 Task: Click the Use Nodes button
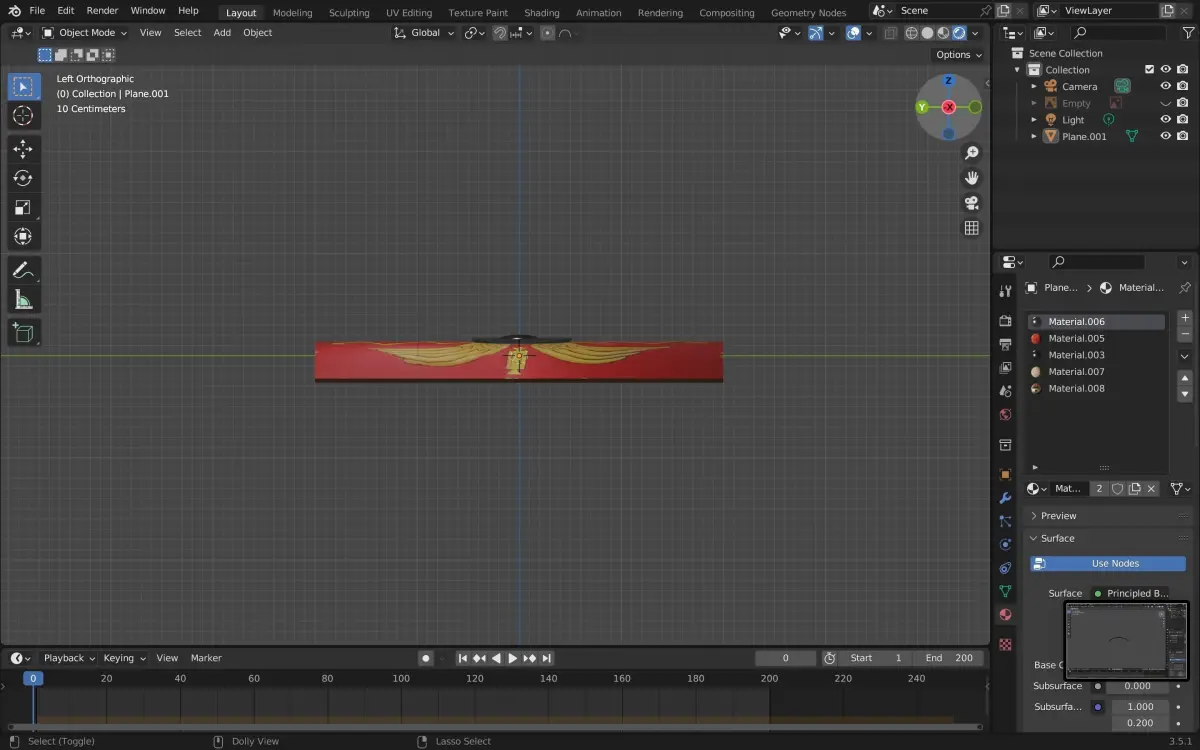(x=1108, y=564)
